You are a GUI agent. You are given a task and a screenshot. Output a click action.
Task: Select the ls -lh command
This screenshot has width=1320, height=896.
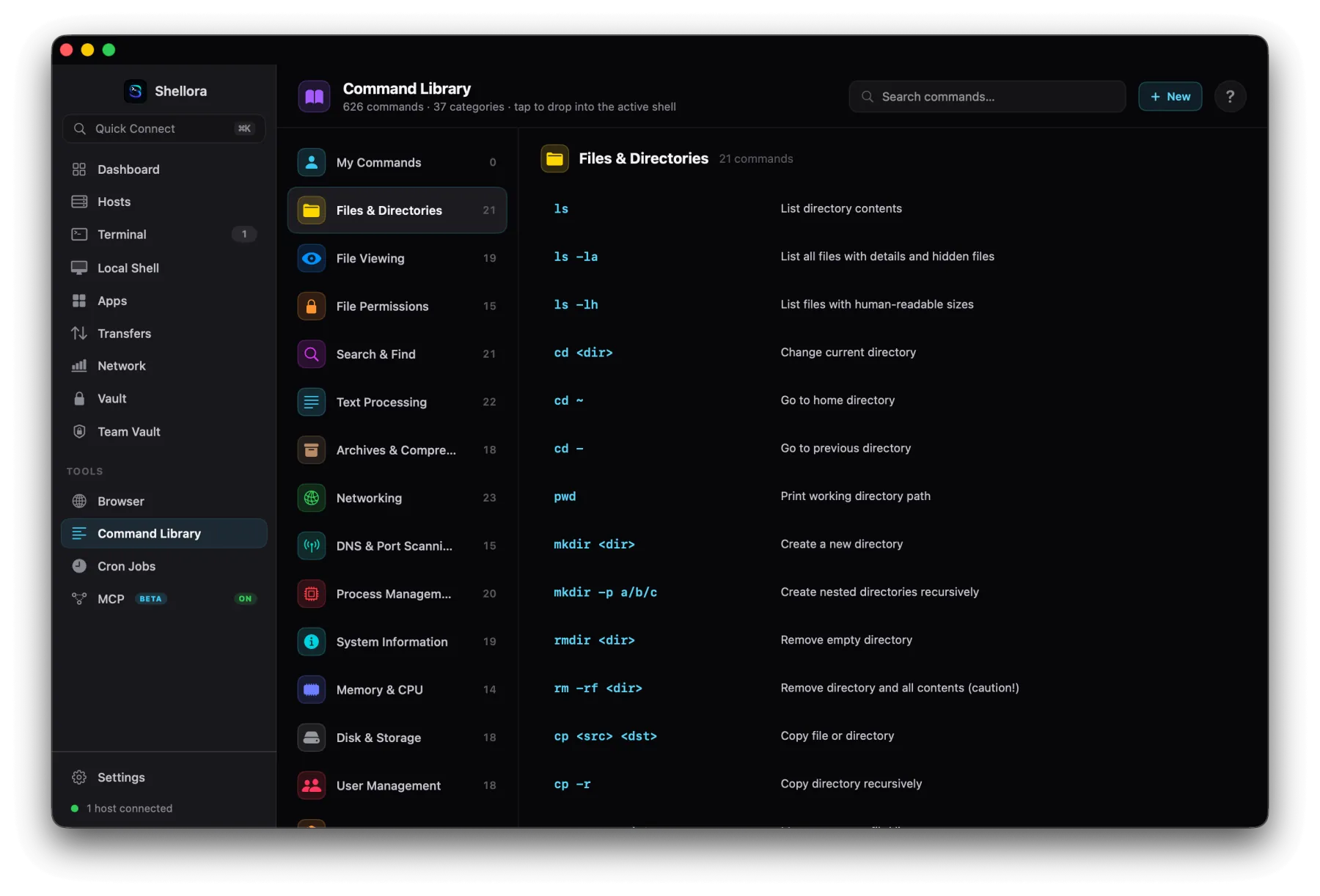click(576, 304)
